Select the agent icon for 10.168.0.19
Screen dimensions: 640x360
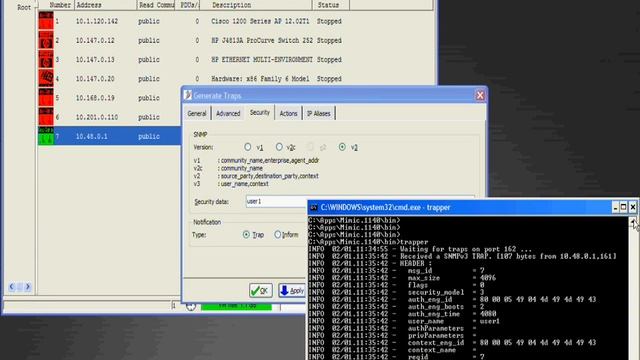(46, 97)
